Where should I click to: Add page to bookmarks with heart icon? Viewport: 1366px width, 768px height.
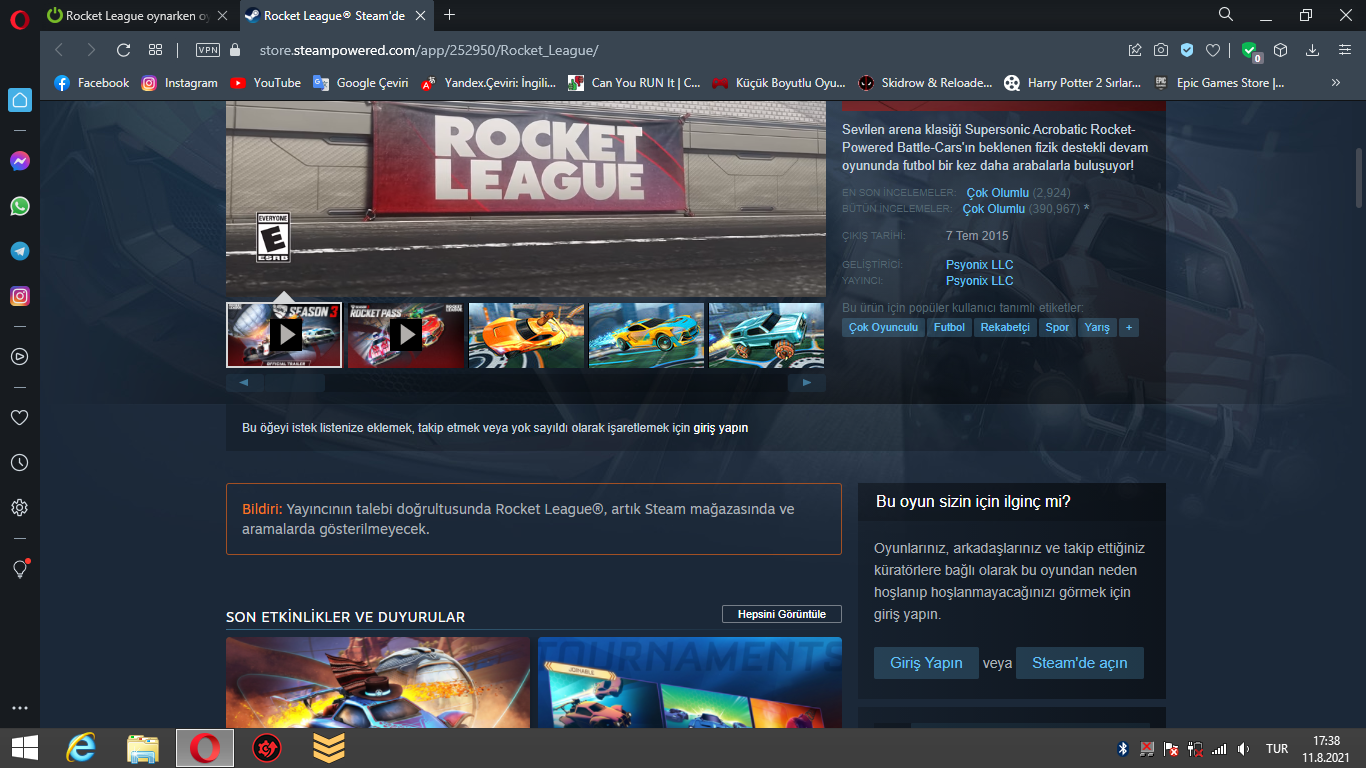[1213, 50]
